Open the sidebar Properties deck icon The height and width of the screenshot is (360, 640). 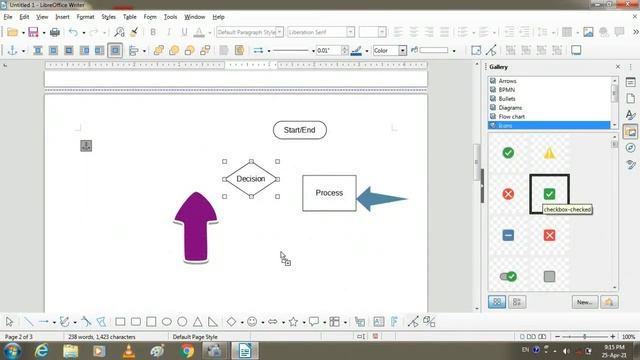click(631, 82)
